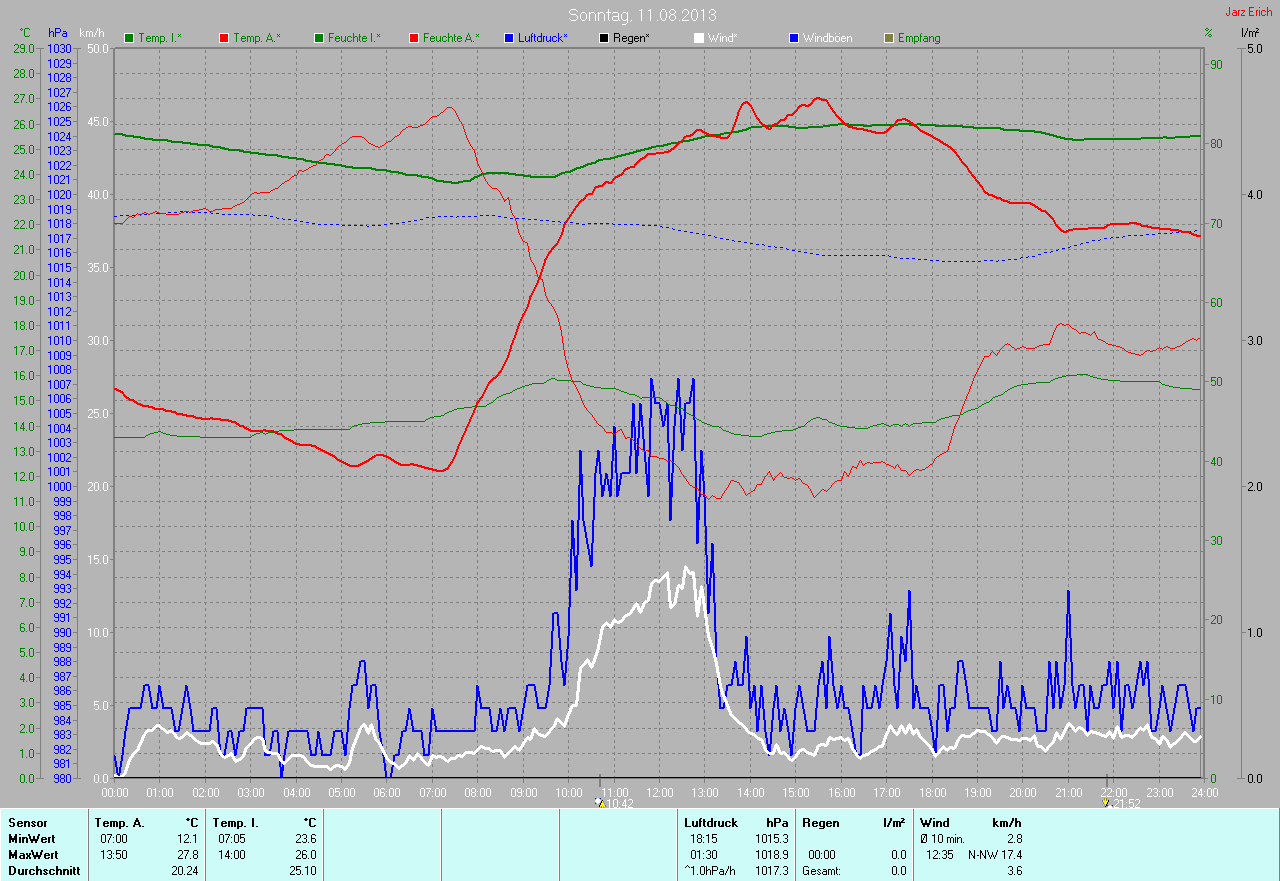Click the red Feuchte A. legend swatch
The image size is (1280, 881).
pyautogui.click(x=414, y=38)
